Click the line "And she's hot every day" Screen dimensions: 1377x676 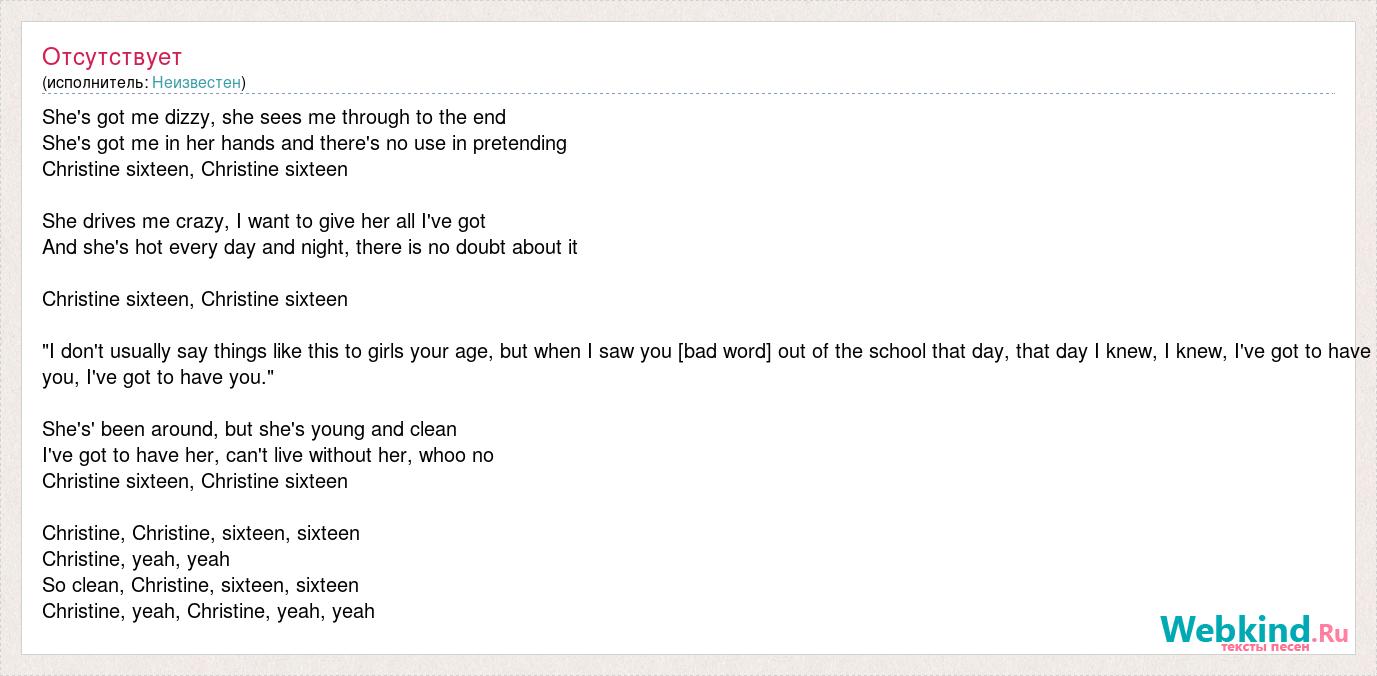tap(310, 247)
